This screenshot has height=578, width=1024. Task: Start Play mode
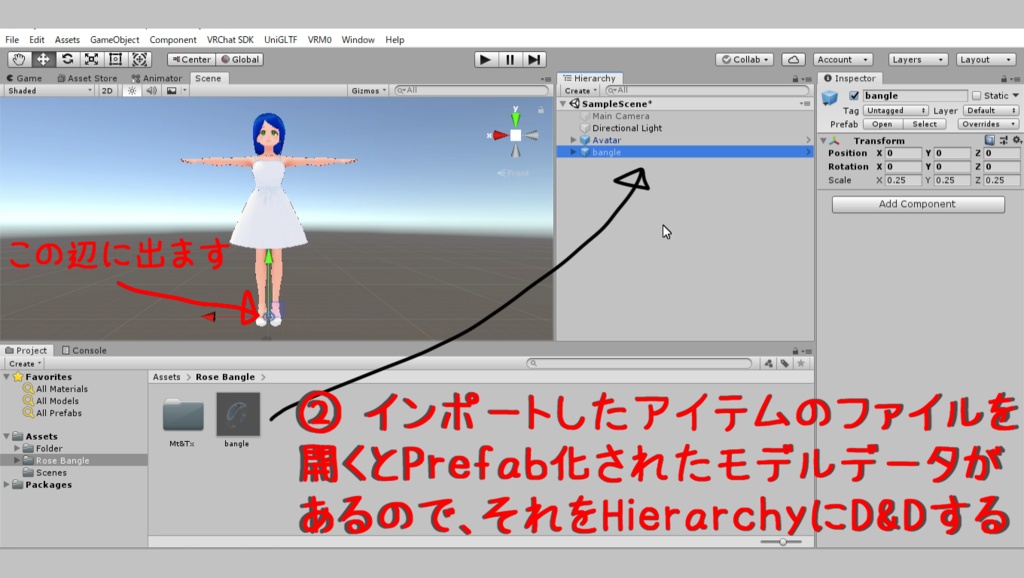pyautogui.click(x=485, y=59)
